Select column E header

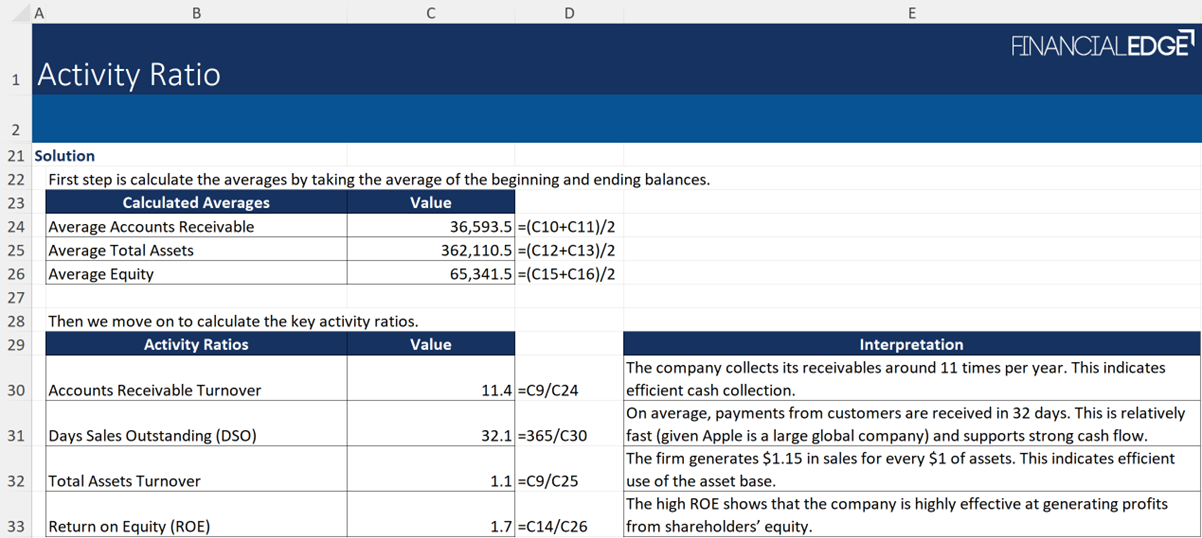point(911,13)
